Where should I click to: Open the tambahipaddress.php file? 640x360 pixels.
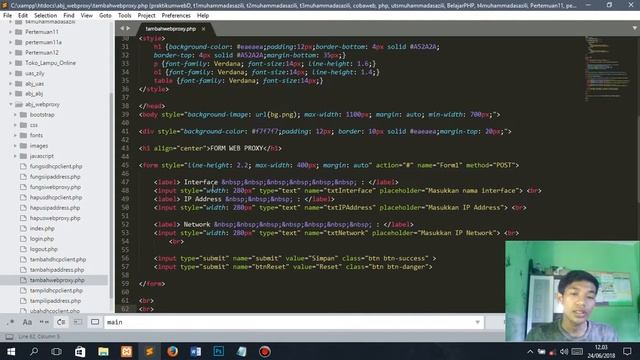point(57,270)
